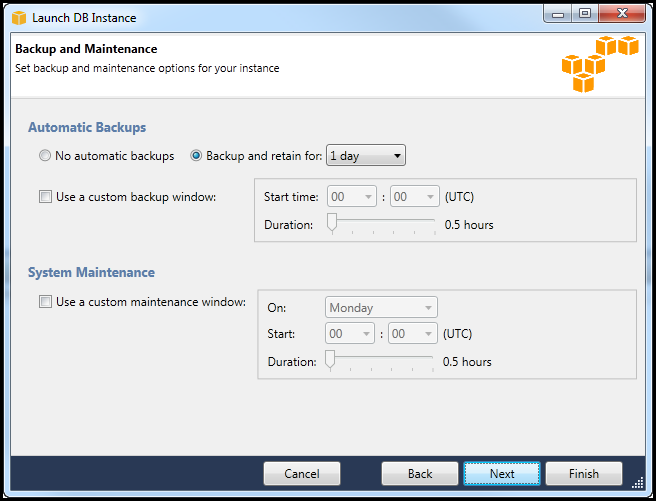656x501 pixels.
Task: Open backup Start time hour dropdown
Action: pos(351,197)
